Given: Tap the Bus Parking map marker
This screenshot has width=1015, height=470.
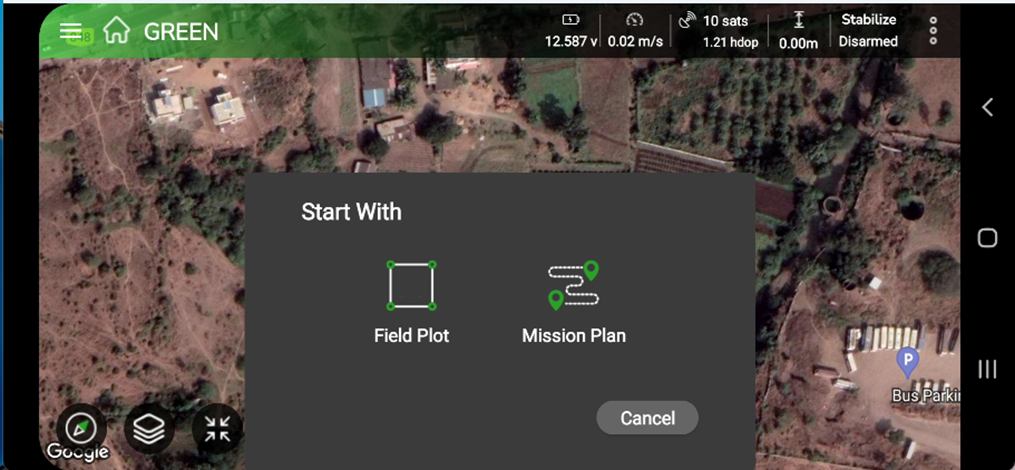Looking at the screenshot, I should coord(908,362).
